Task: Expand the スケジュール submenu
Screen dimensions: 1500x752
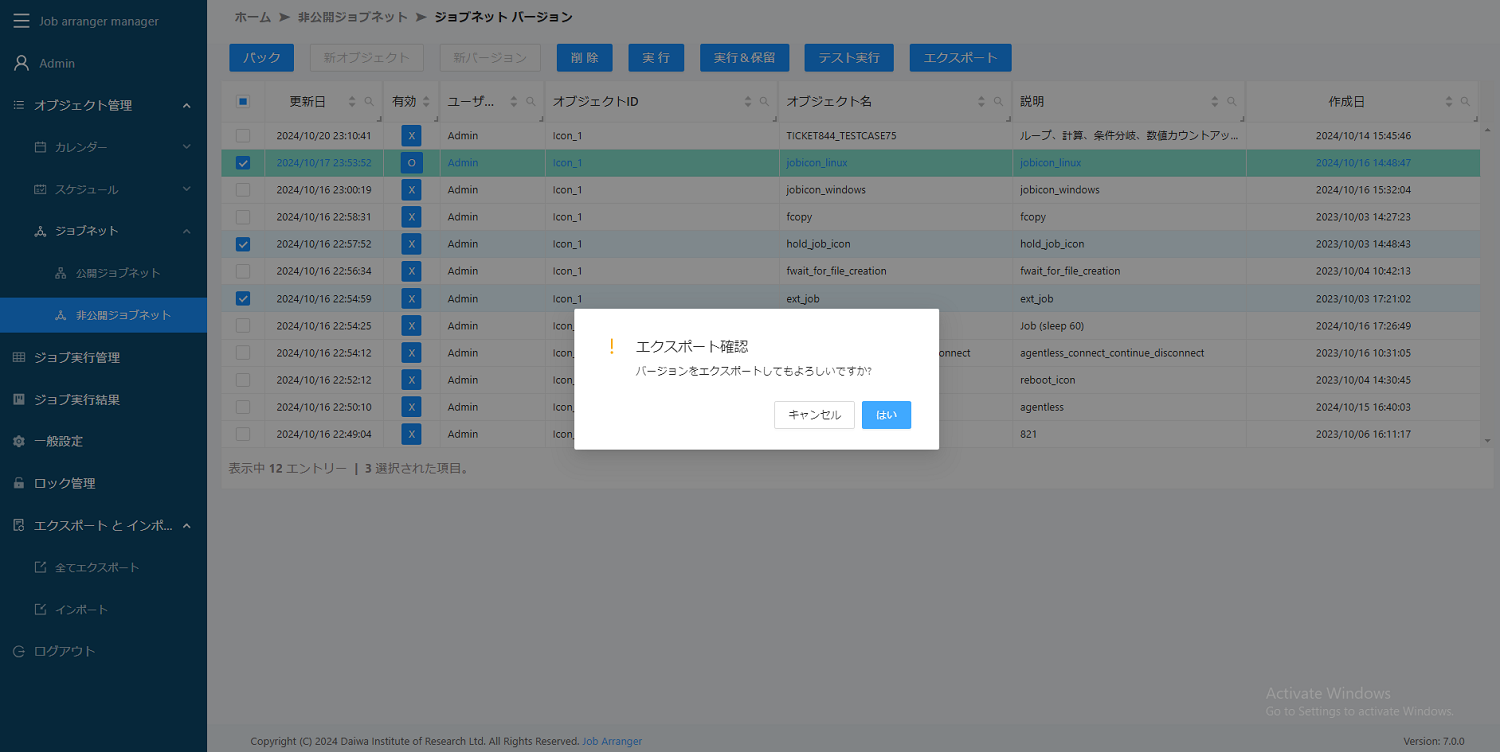Action: (x=185, y=189)
